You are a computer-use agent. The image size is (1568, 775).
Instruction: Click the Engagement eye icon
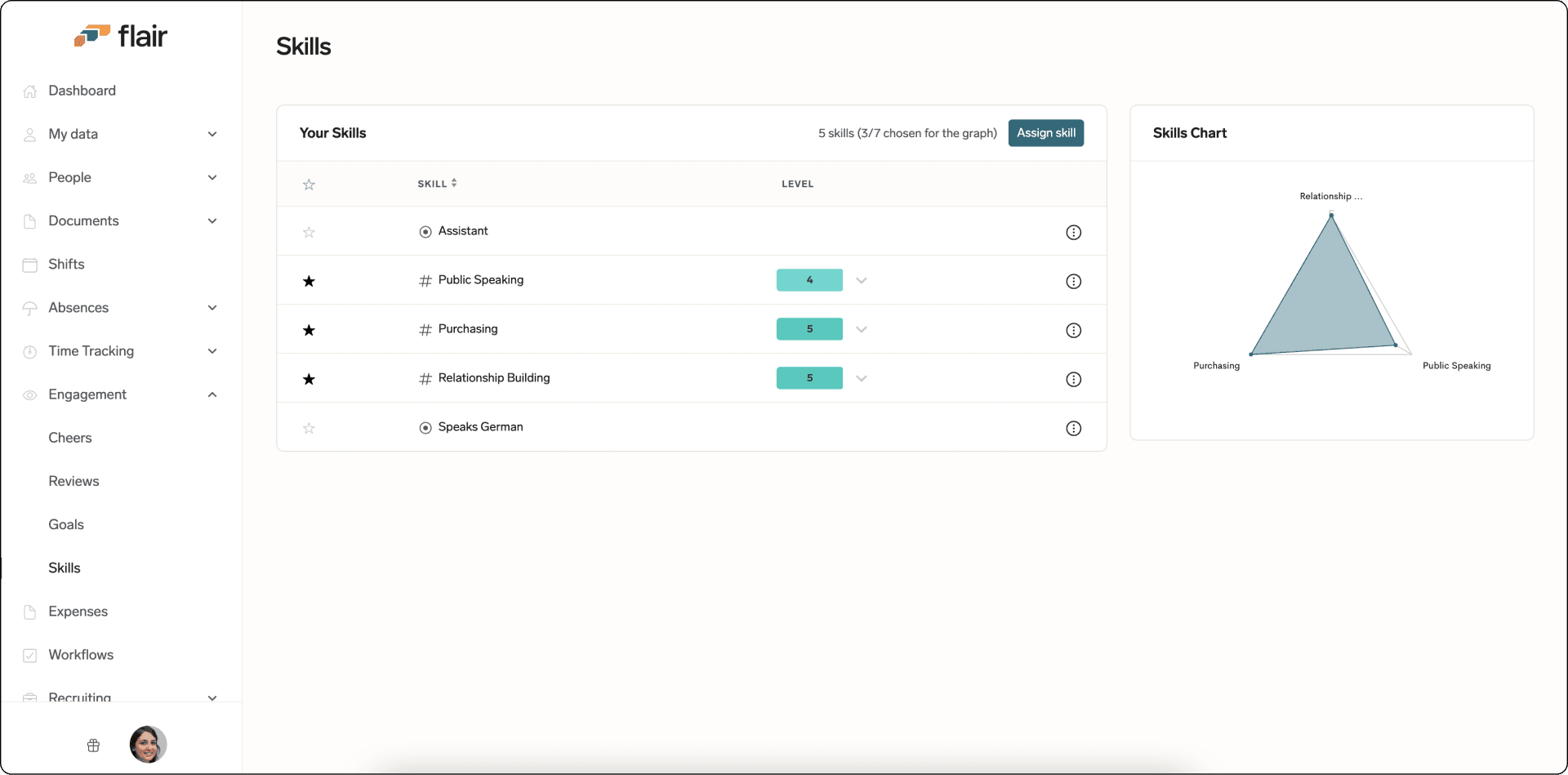pyautogui.click(x=30, y=395)
